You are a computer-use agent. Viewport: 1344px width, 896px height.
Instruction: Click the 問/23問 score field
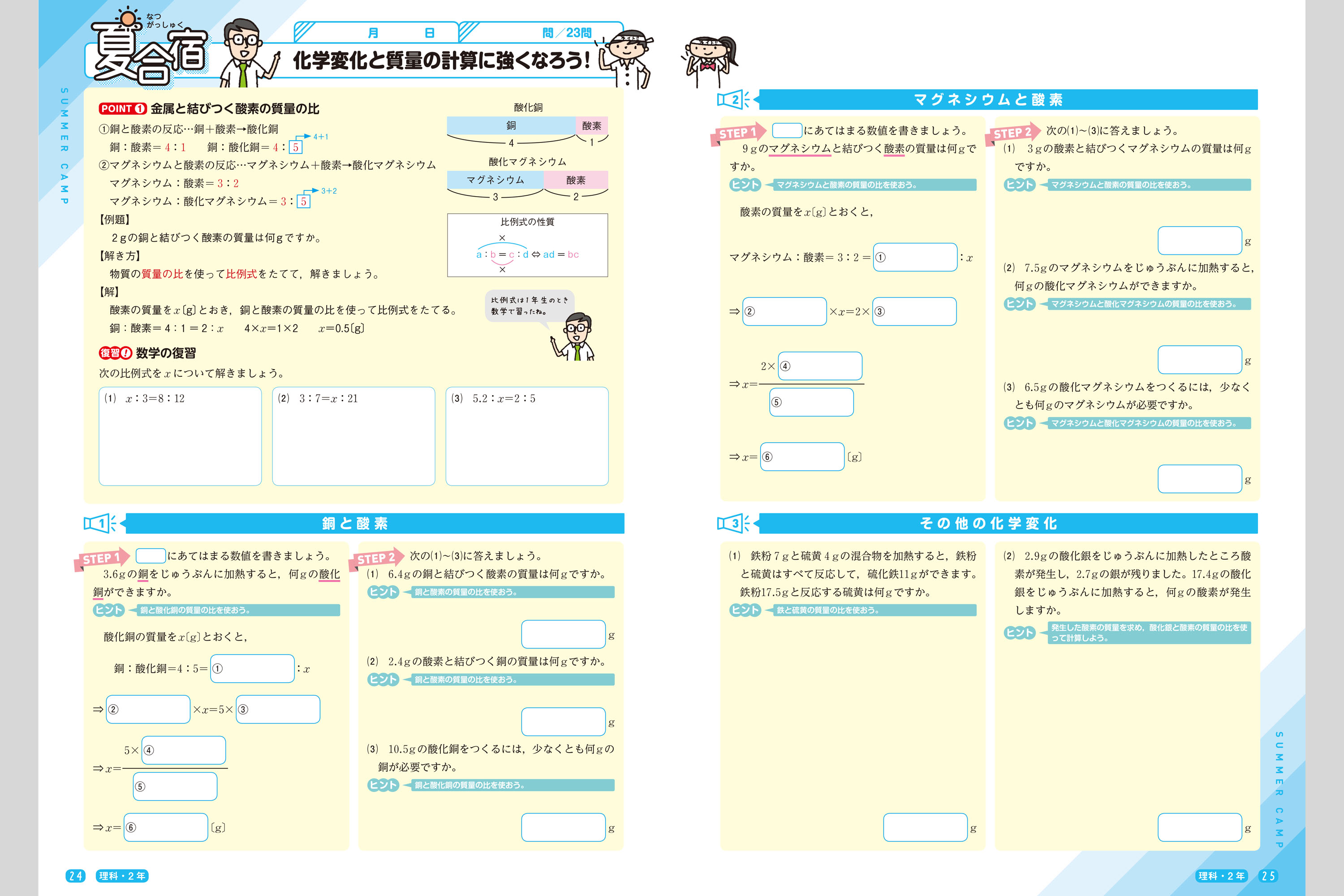(541, 33)
